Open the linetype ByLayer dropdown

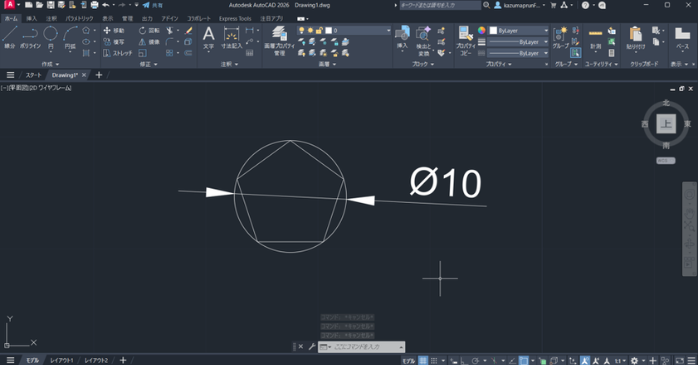point(519,53)
